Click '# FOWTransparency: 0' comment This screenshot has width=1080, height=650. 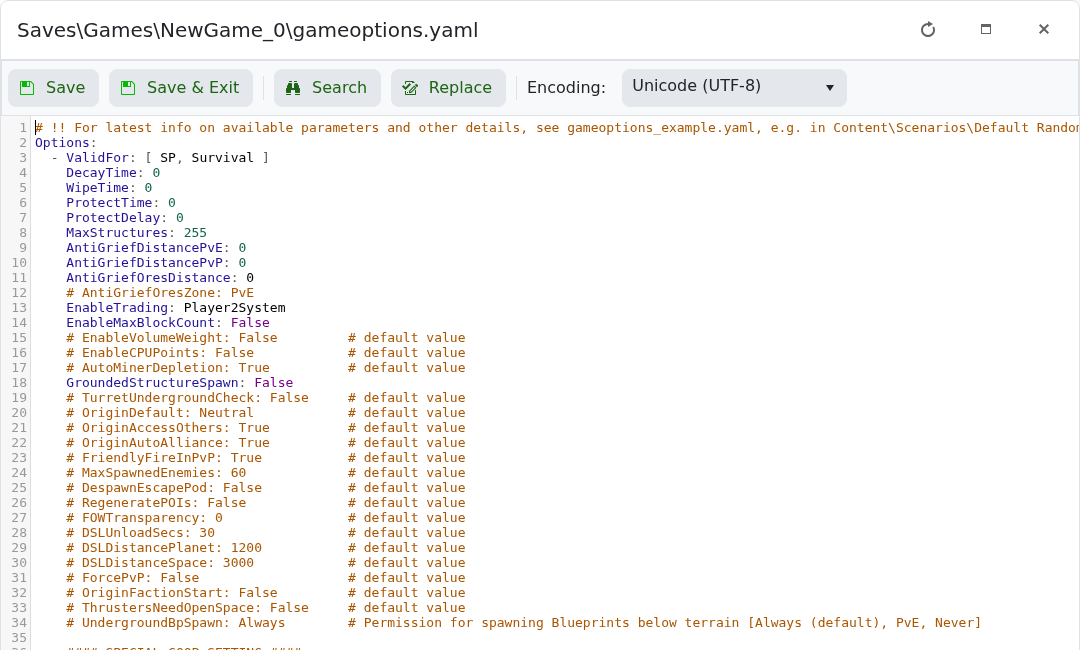[x=145, y=518]
